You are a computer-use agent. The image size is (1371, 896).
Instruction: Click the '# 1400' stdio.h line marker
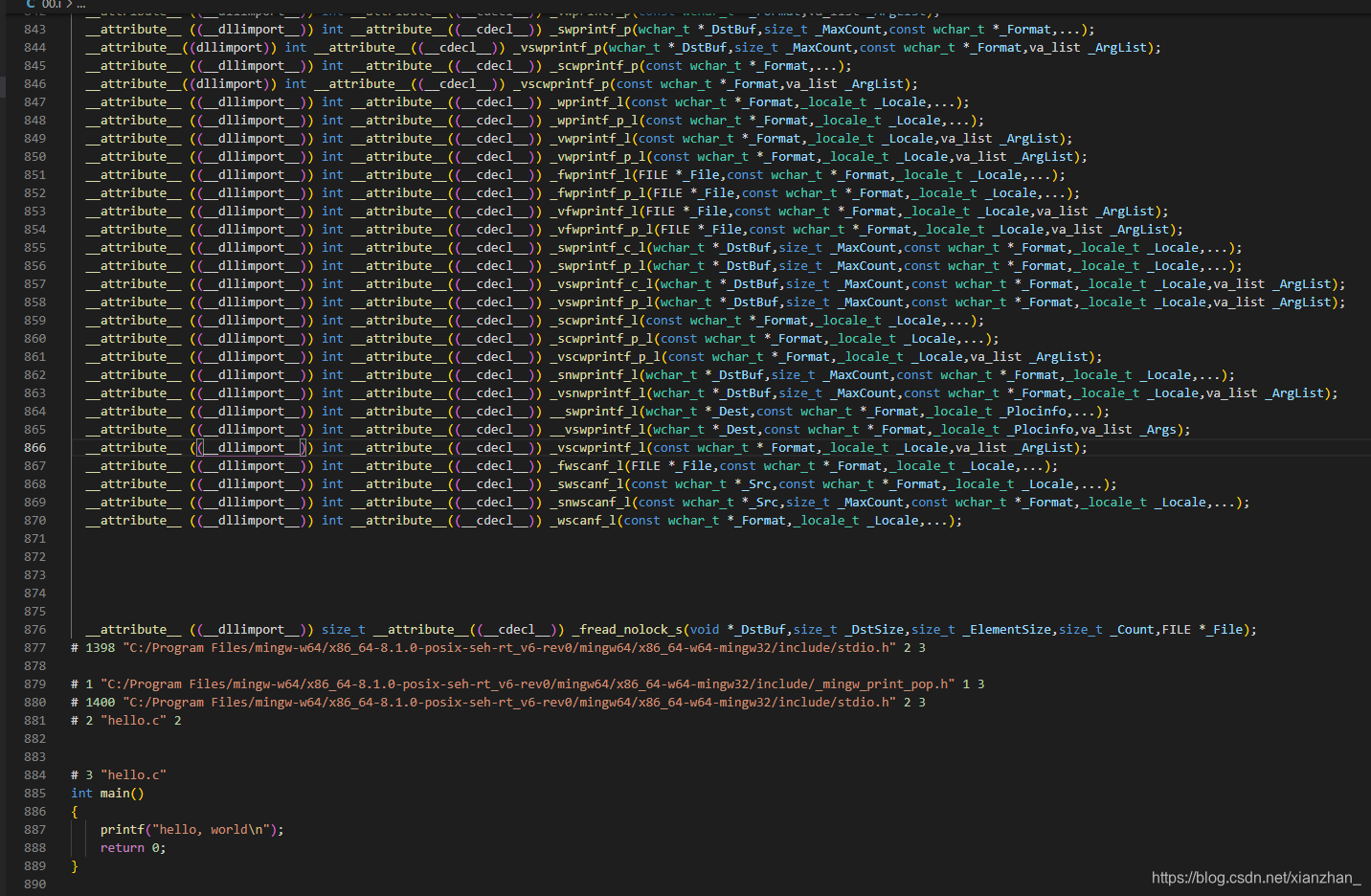coord(498,703)
